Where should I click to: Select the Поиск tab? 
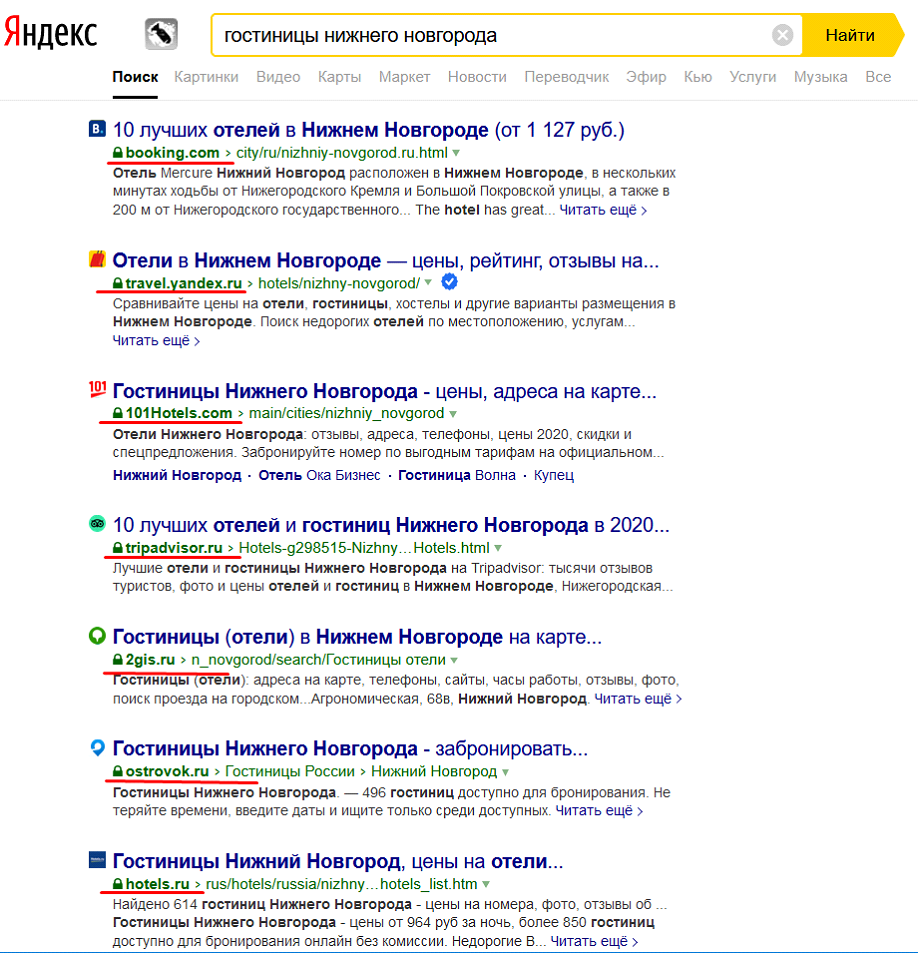click(x=135, y=77)
